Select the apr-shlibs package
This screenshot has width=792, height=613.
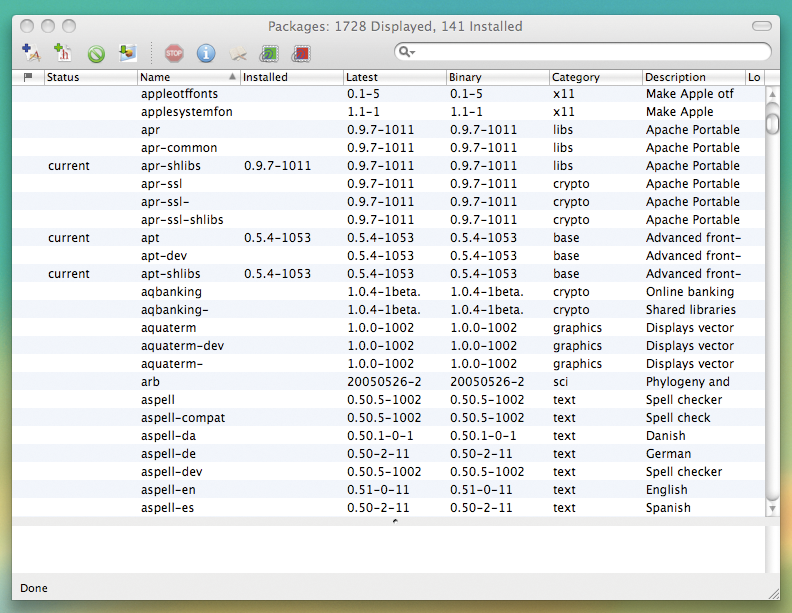pos(171,166)
